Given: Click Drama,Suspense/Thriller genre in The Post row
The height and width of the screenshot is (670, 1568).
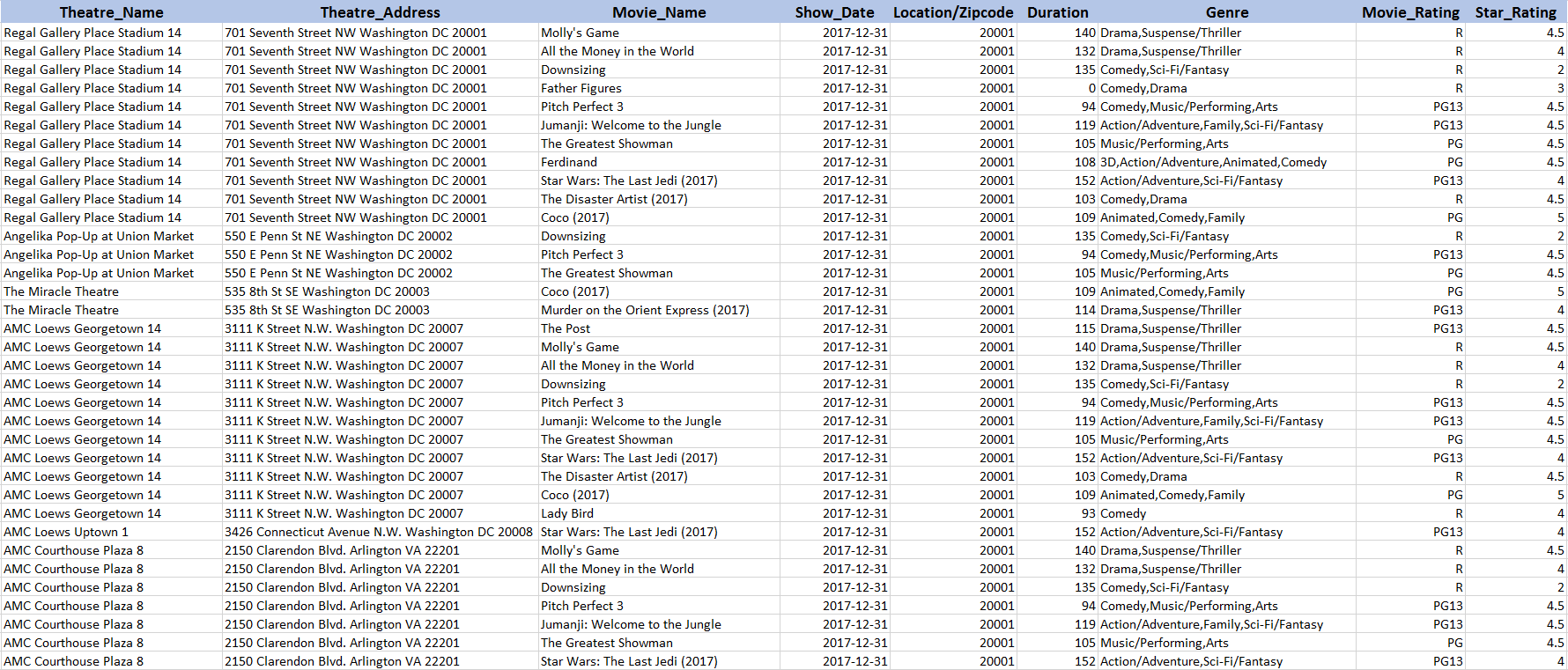Looking at the screenshot, I should [1226, 328].
